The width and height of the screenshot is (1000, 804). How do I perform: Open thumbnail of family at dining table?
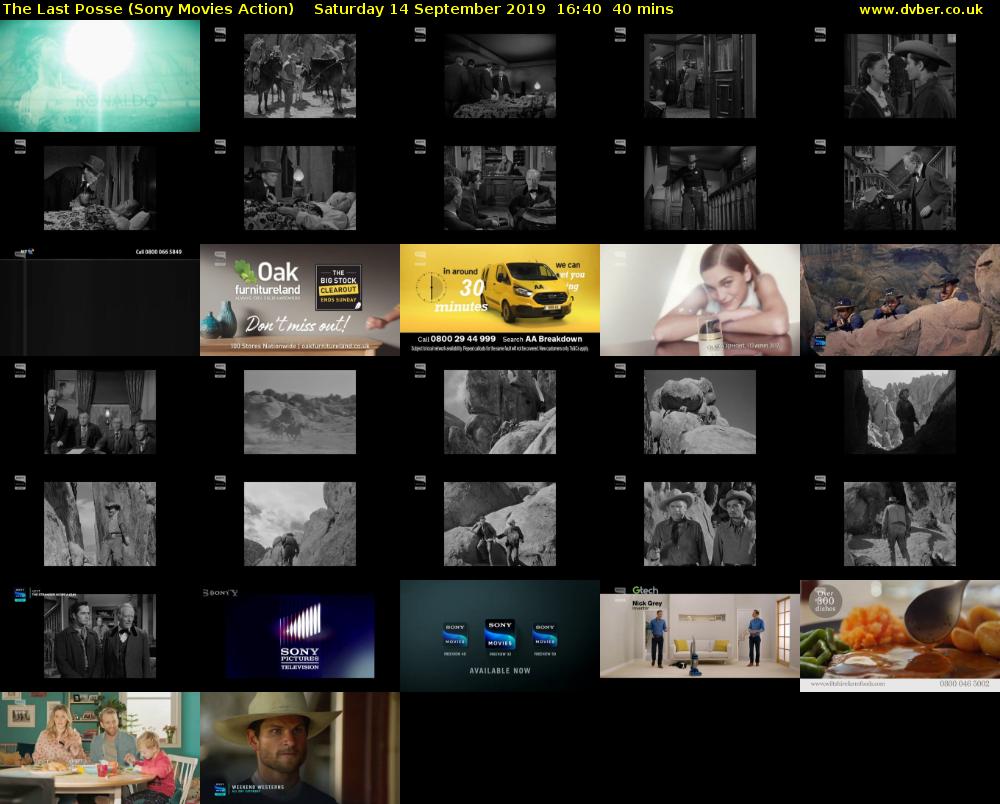coord(99,748)
